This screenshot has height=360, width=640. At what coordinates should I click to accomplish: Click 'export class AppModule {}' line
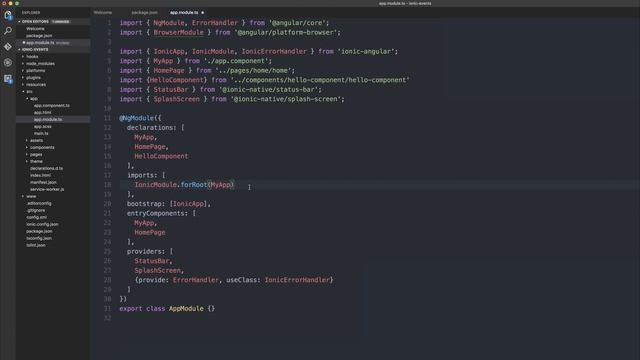(167, 309)
